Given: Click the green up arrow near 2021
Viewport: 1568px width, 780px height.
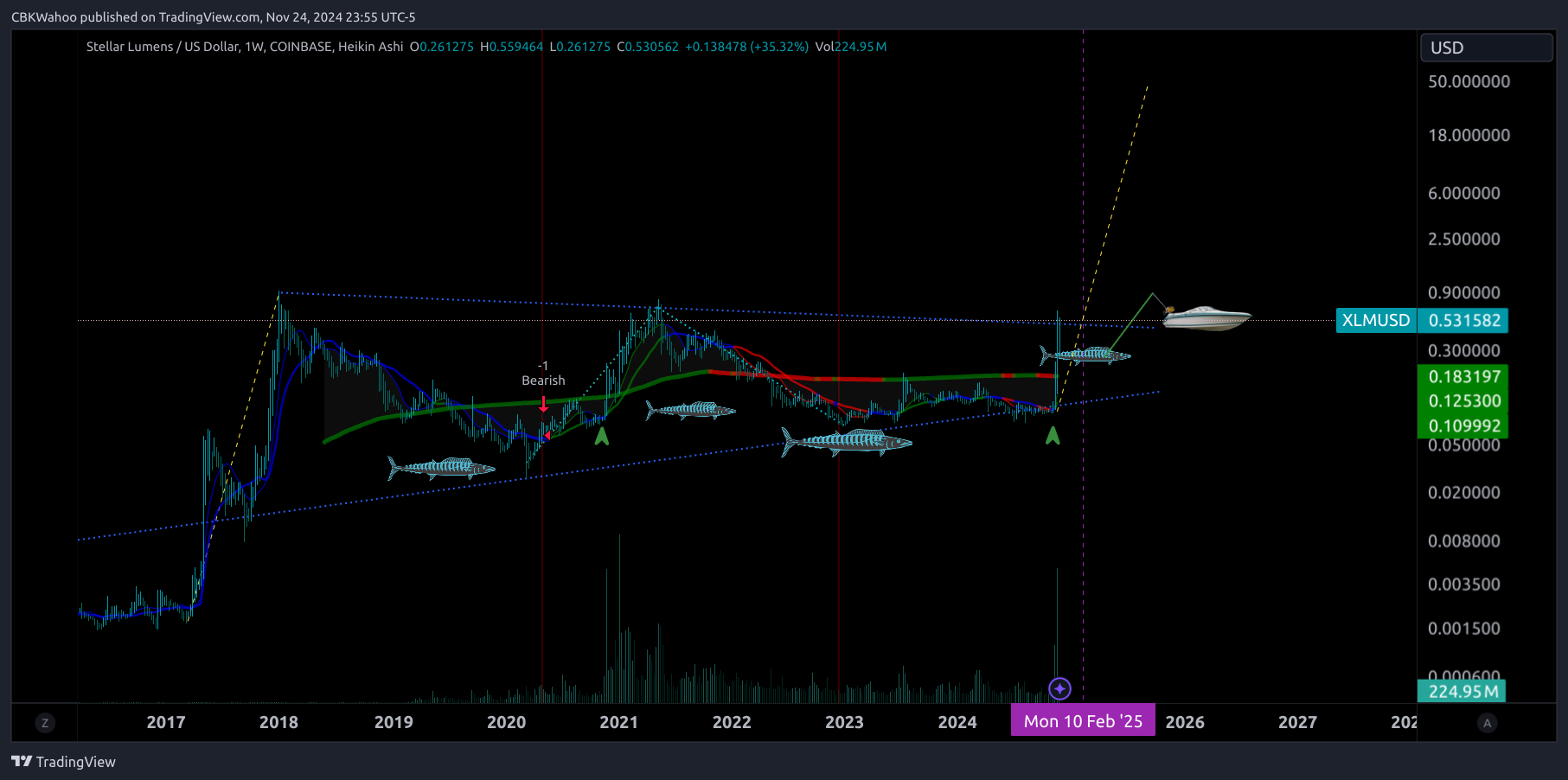Looking at the screenshot, I should pyautogui.click(x=602, y=436).
